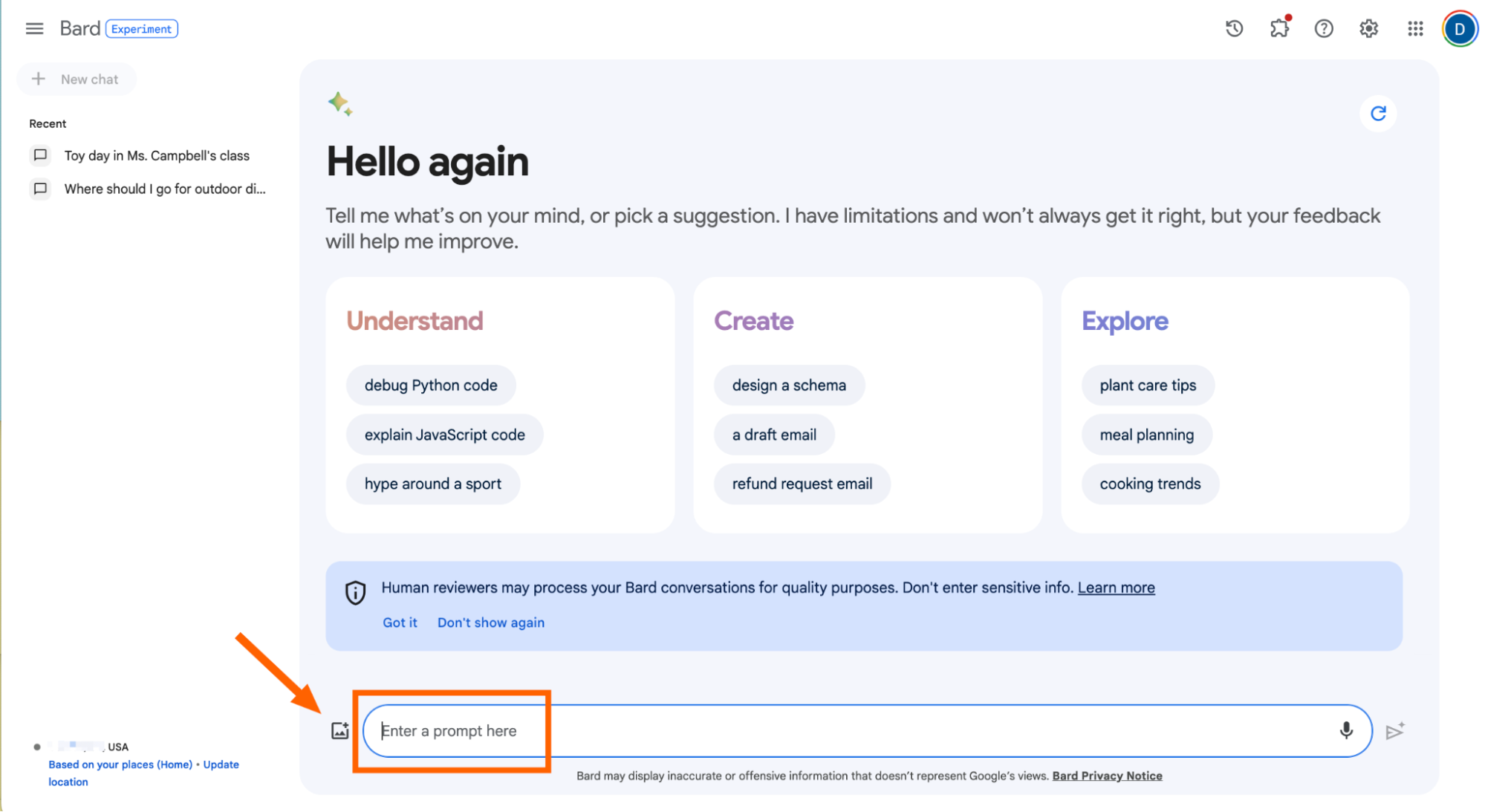Image resolution: width=1485 pixels, height=812 pixels.
Task: Click the help question mark icon
Action: (x=1324, y=28)
